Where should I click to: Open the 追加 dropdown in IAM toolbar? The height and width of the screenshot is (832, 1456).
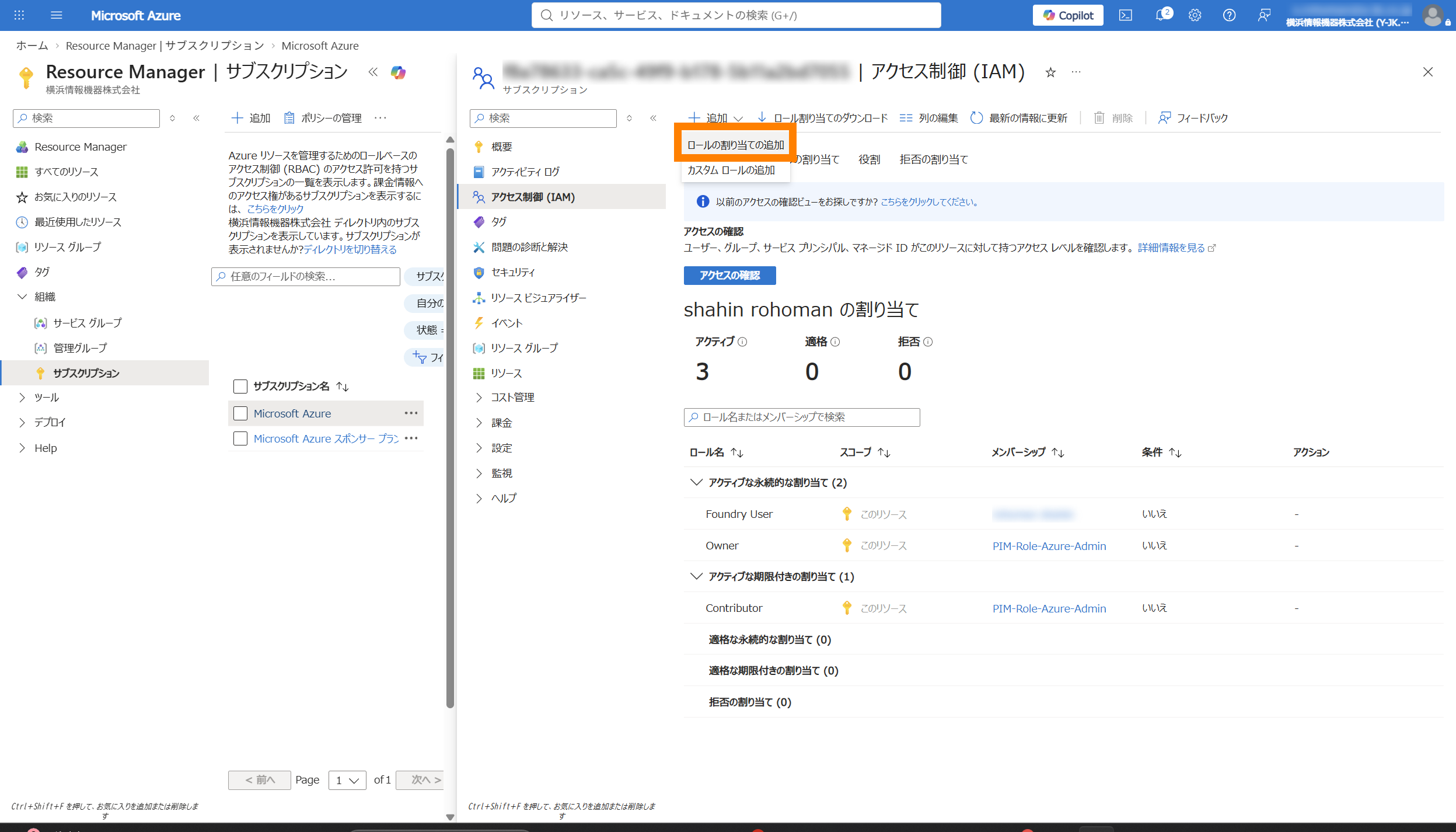(715, 118)
